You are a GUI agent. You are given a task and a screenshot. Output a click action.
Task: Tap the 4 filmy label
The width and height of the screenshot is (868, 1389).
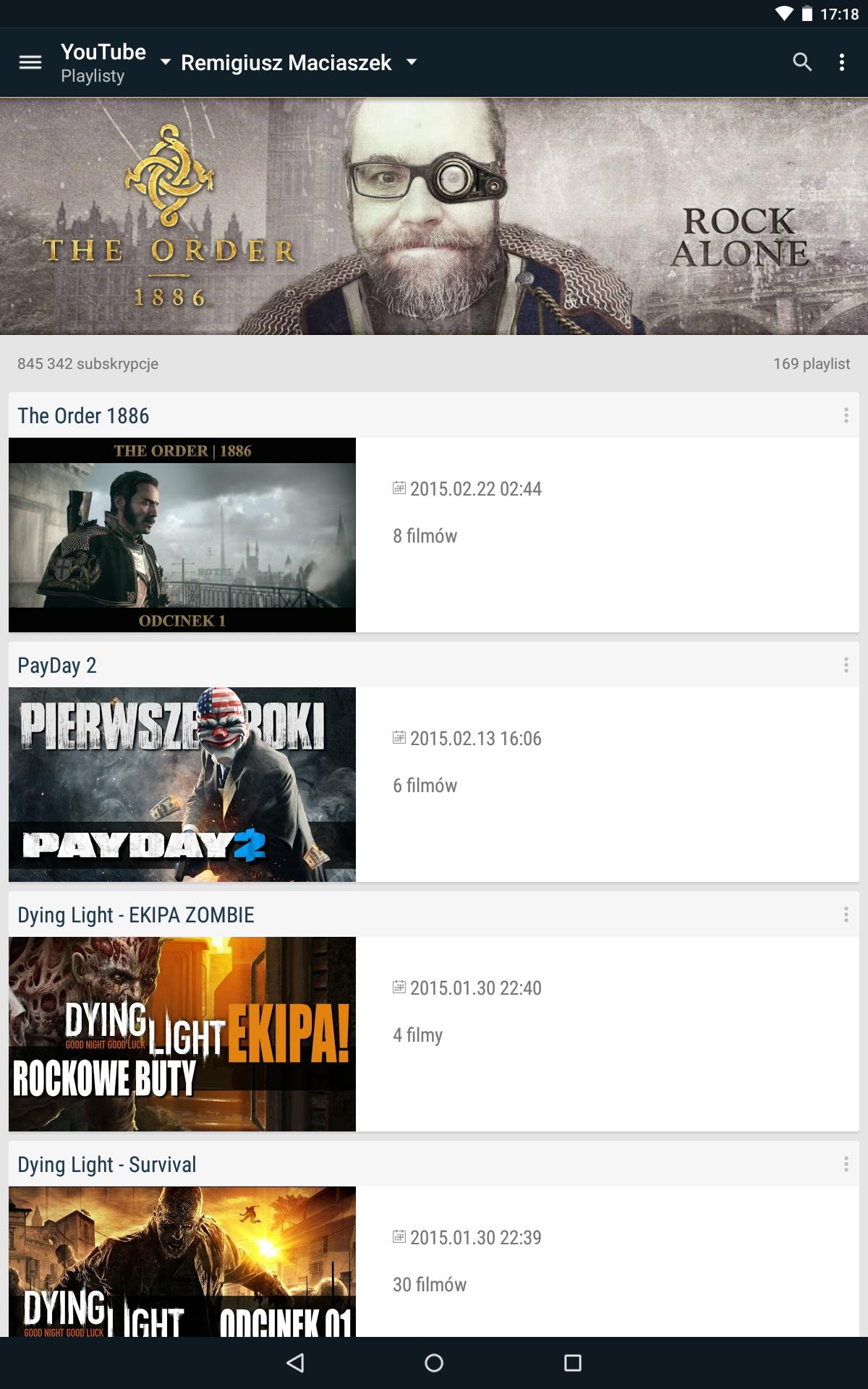pos(418,1035)
